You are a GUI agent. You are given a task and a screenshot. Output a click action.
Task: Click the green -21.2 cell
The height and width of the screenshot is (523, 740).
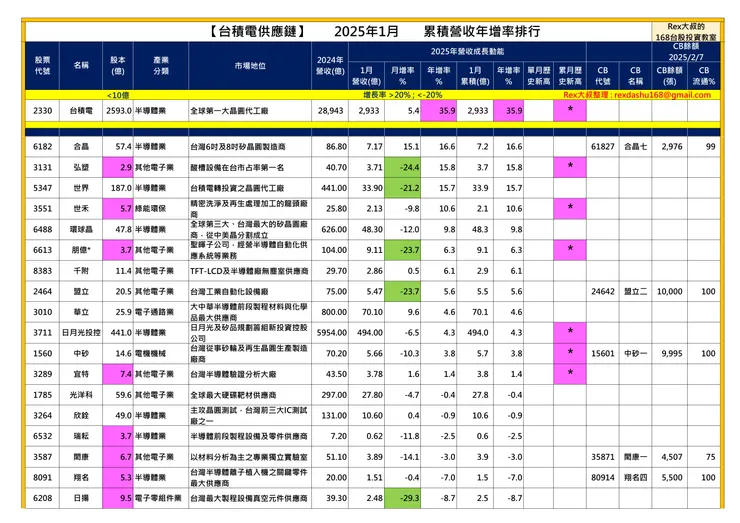click(x=403, y=188)
